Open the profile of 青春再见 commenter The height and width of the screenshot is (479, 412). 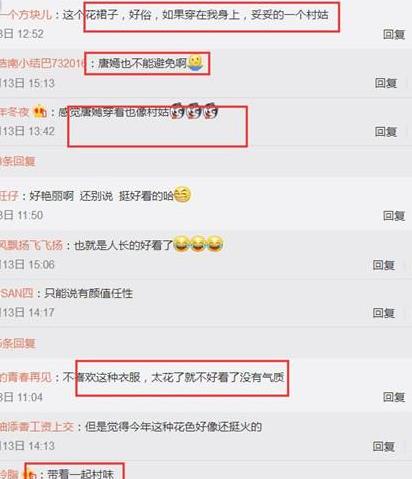pos(26,377)
